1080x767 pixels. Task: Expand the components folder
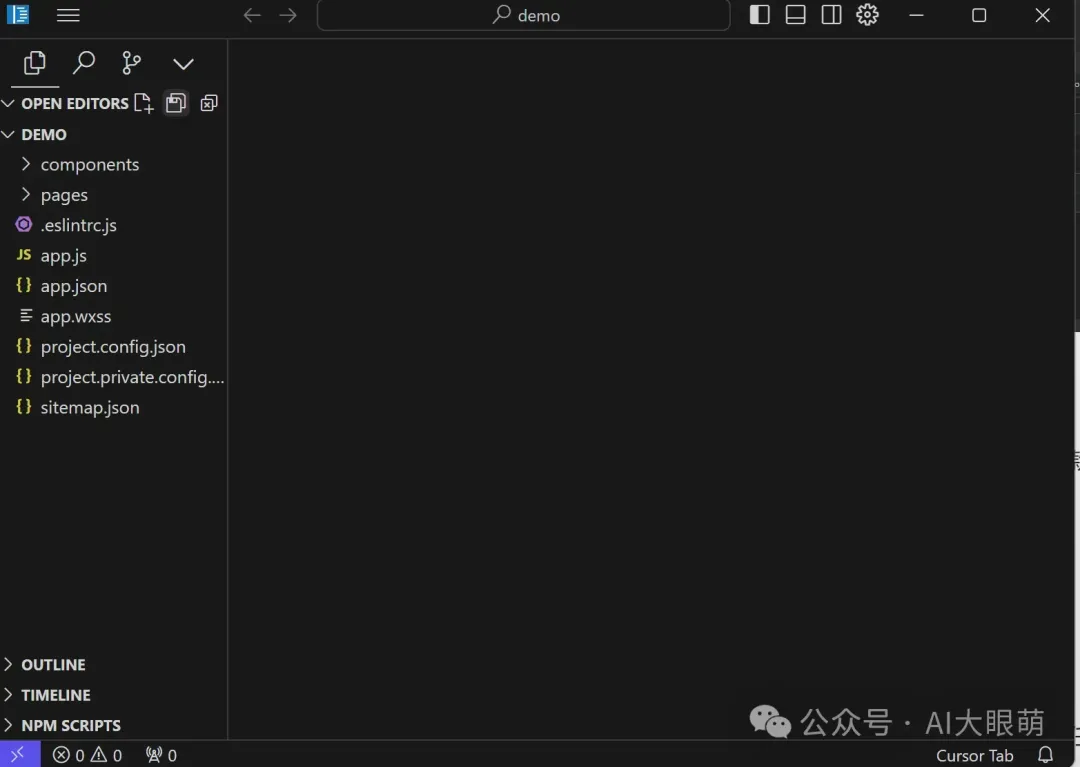[89, 165]
